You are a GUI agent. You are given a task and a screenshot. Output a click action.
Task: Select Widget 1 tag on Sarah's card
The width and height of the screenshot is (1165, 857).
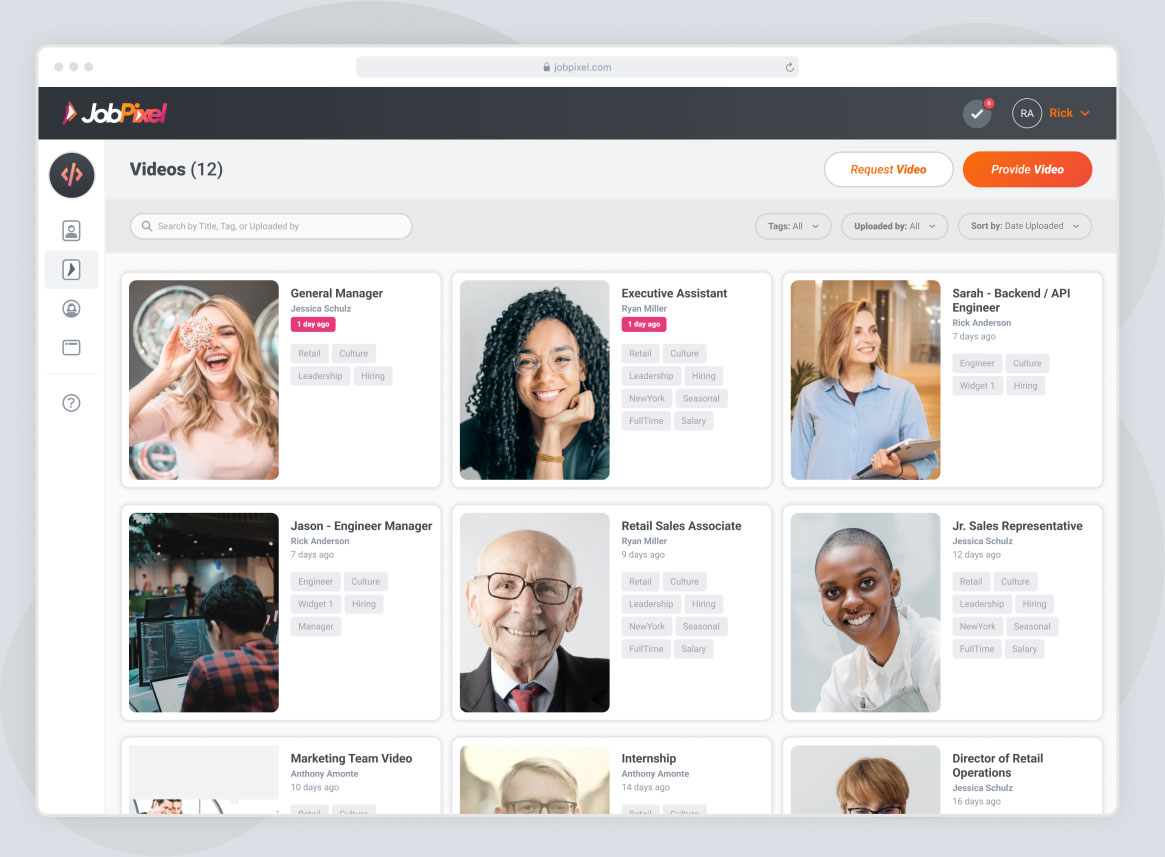976,386
